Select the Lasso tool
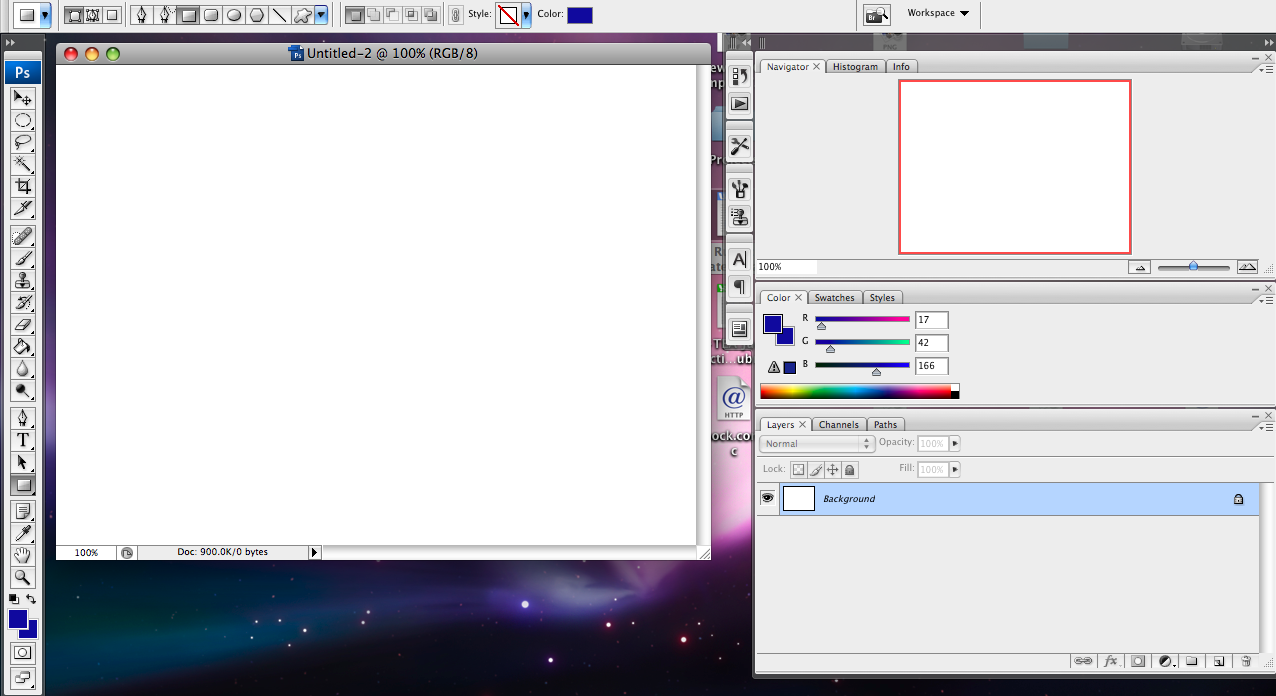The width and height of the screenshot is (1276, 696). [x=22, y=142]
